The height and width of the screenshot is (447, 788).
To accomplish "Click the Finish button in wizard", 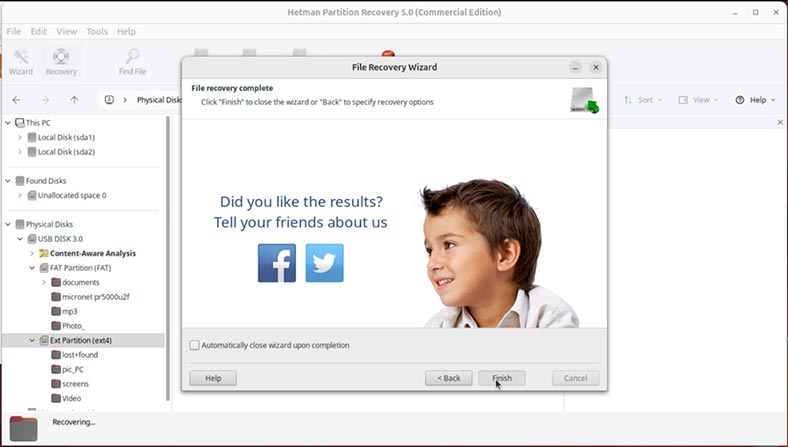I will [502, 378].
